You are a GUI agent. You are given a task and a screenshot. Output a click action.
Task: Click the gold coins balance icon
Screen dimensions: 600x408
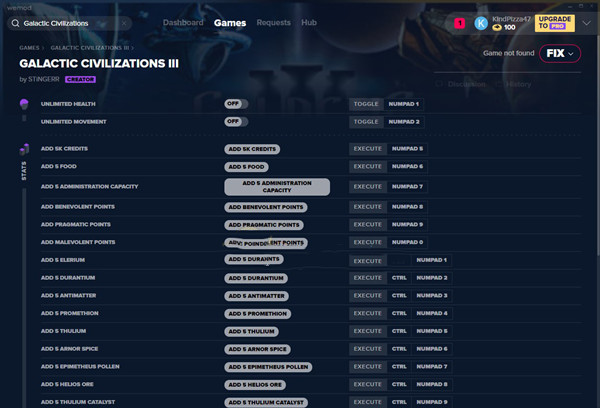click(497, 27)
